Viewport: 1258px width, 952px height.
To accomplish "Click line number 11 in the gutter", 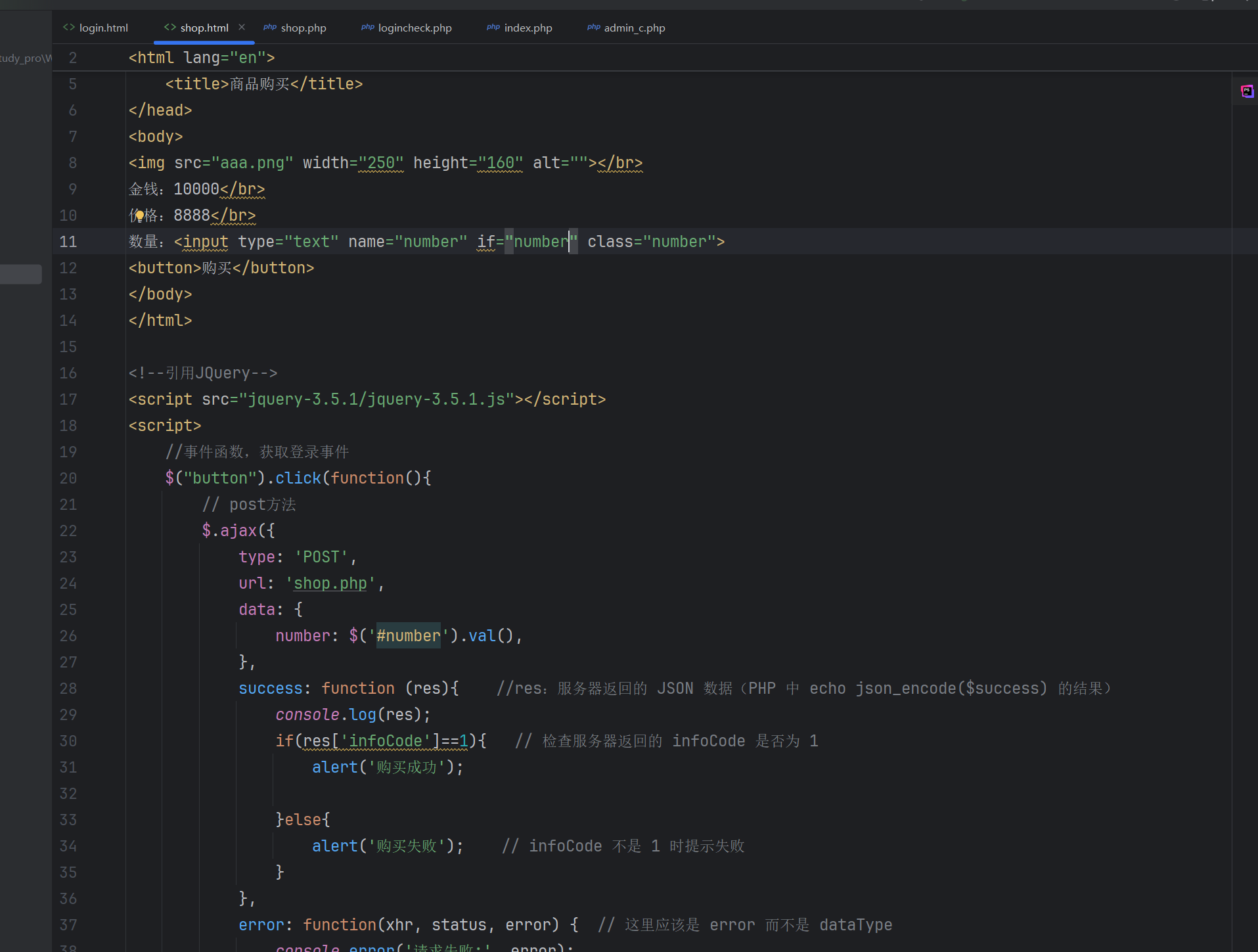I will pyautogui.click(x=68, y=241).
